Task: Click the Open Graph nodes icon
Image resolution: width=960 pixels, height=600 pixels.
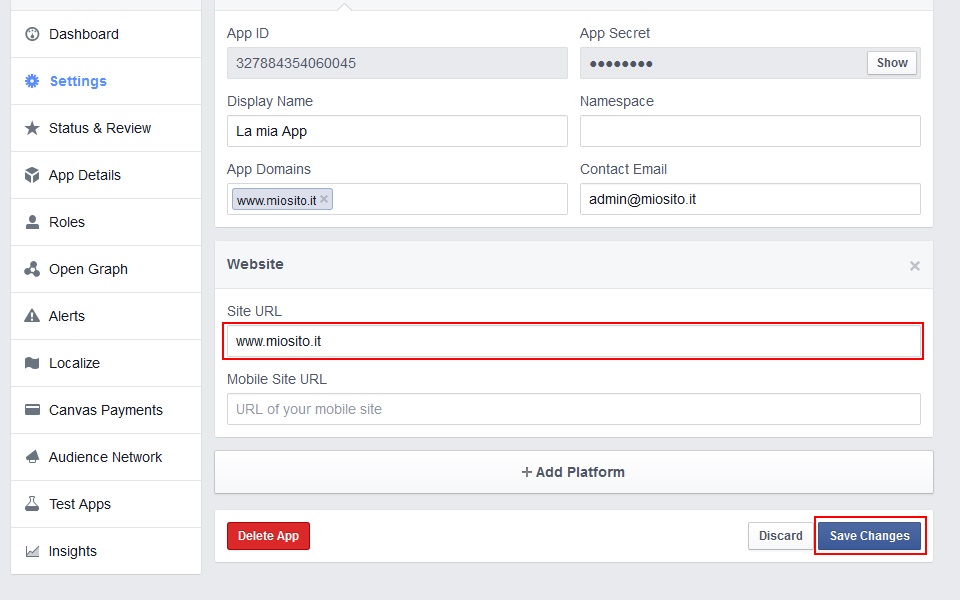Action: point(32,269)
